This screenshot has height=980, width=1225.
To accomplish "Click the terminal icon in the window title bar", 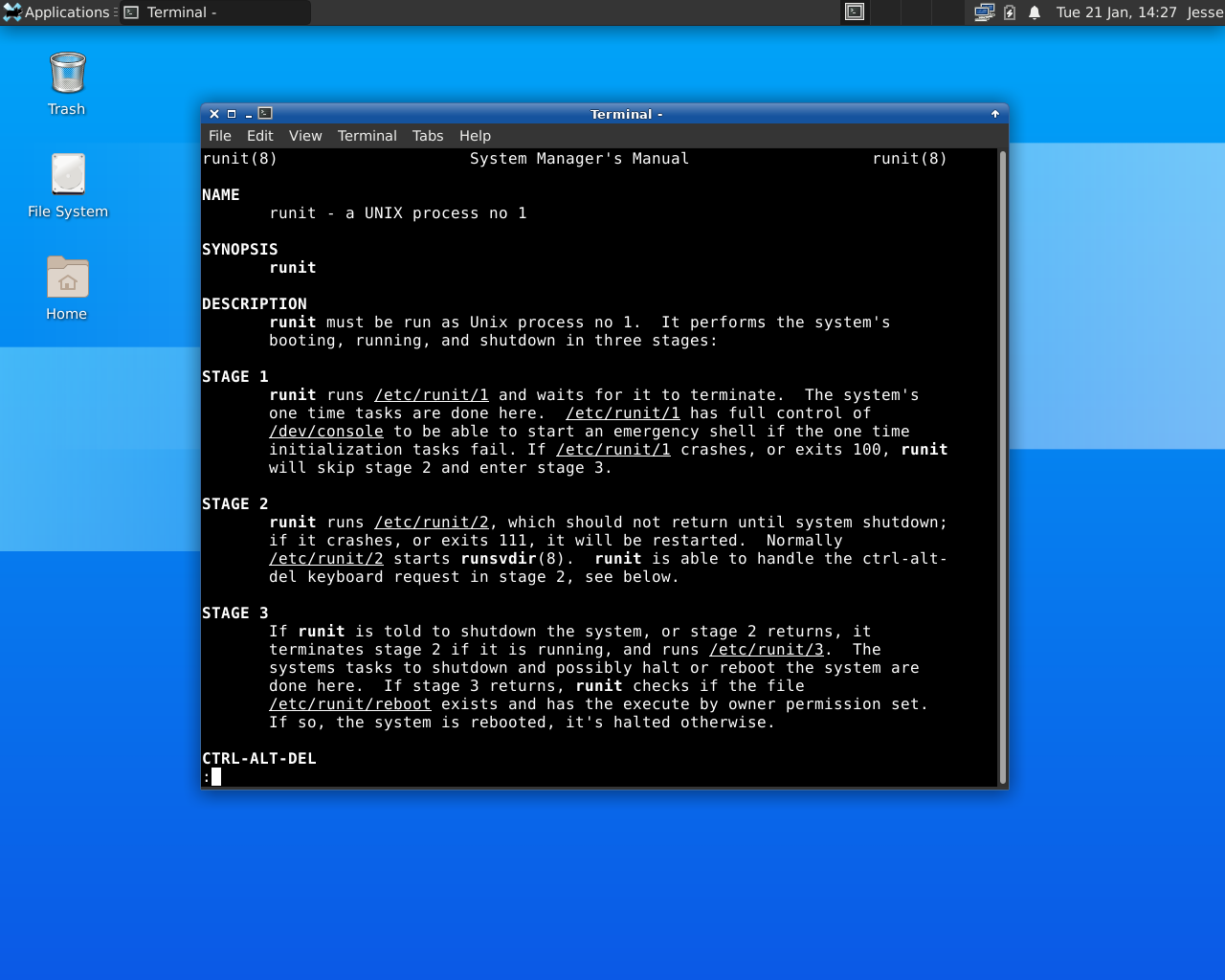I will [265, 113].
